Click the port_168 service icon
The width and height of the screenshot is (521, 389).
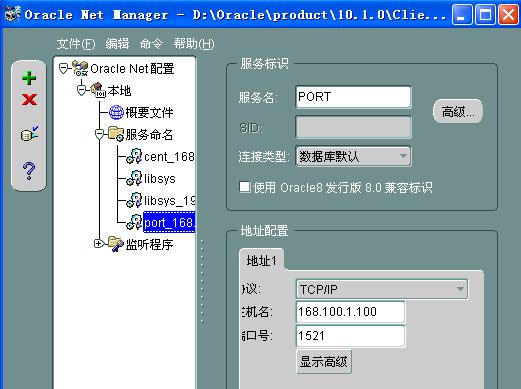[134, 222]
